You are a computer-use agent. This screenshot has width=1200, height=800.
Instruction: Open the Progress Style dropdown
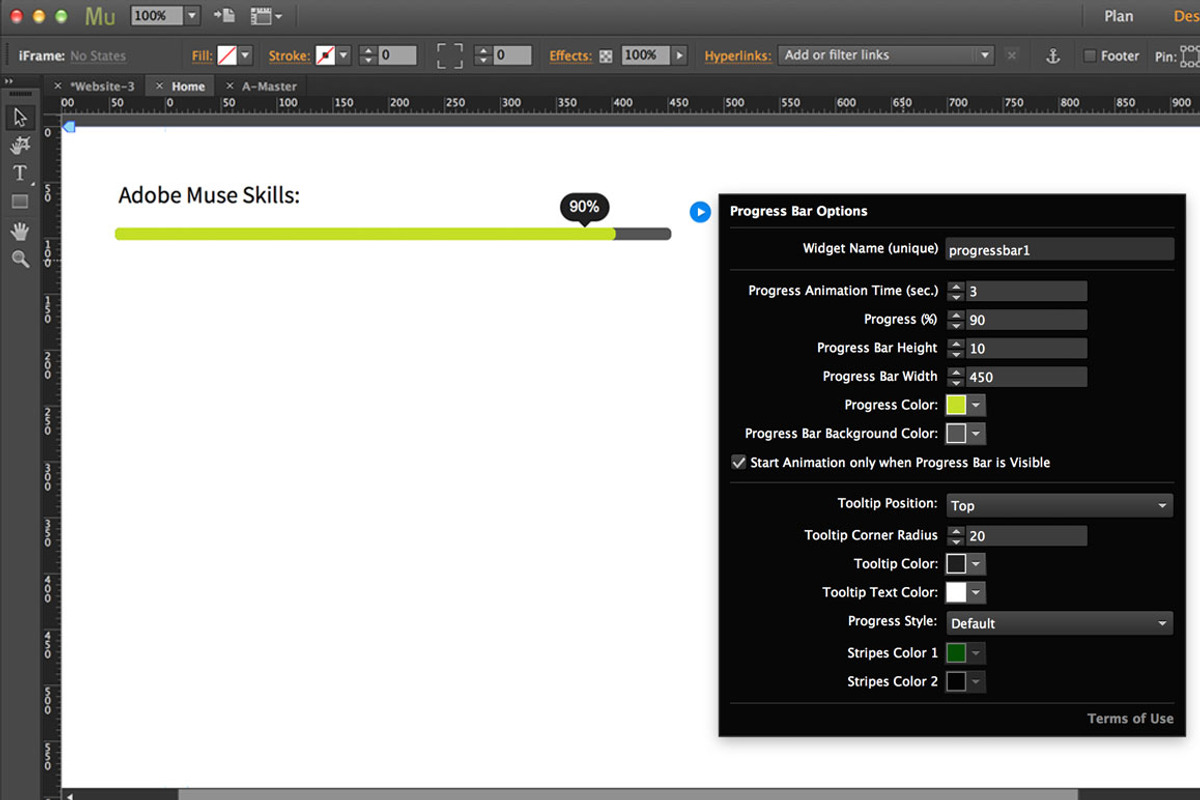point(1059,623)
